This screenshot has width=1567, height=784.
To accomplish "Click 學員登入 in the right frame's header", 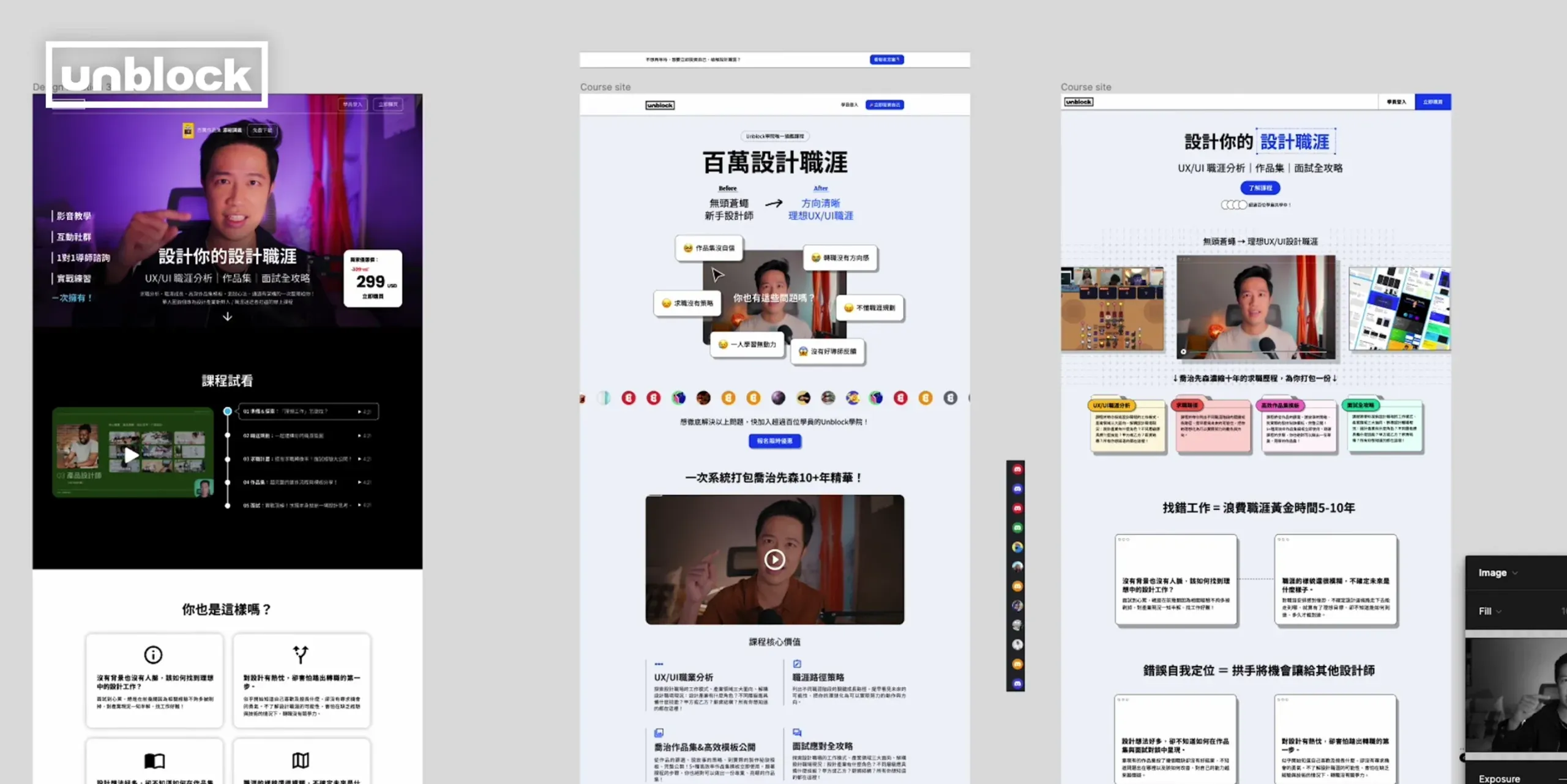I will [x=1396, y=102].
